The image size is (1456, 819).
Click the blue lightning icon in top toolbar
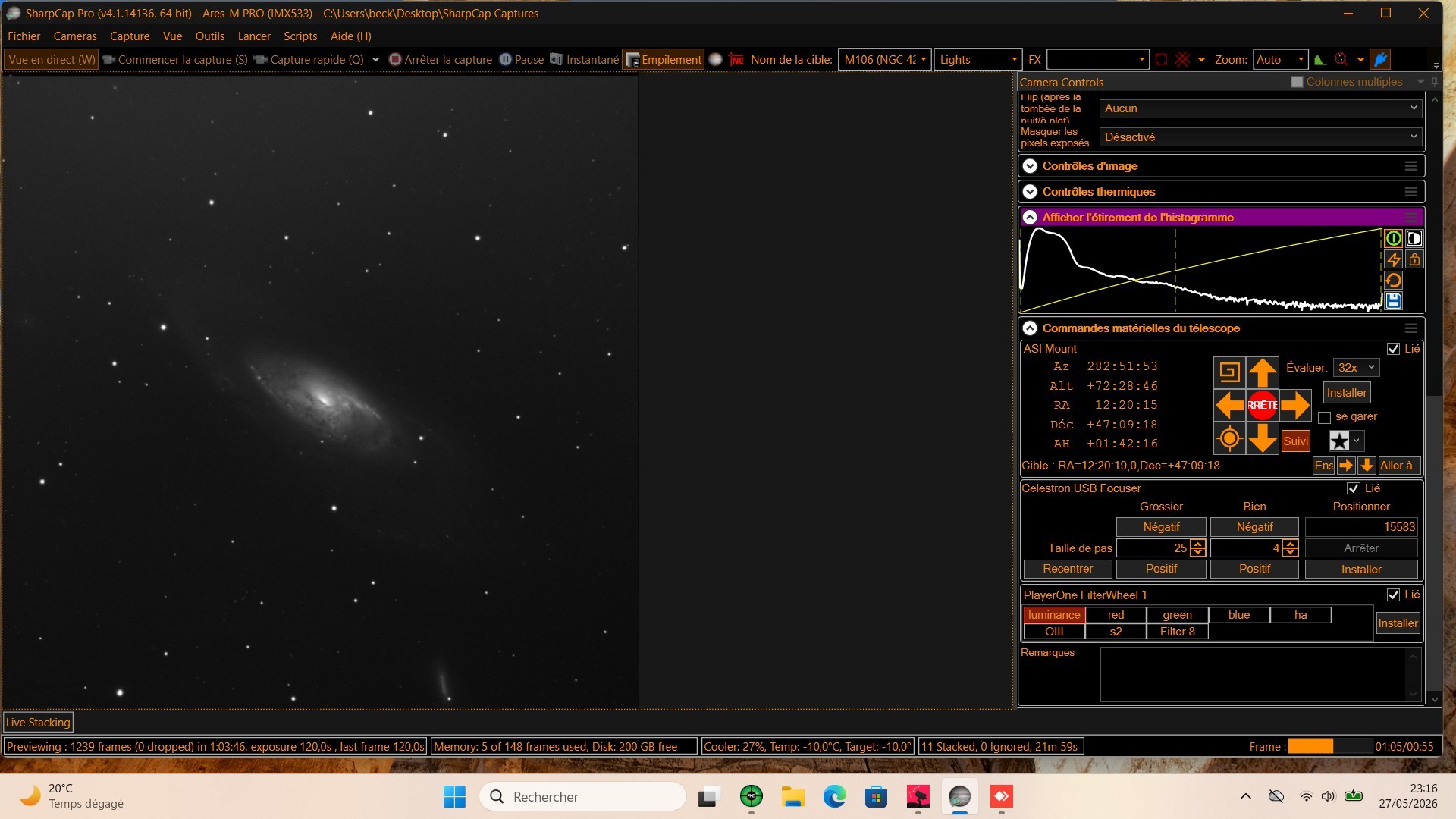point(1381,59)
